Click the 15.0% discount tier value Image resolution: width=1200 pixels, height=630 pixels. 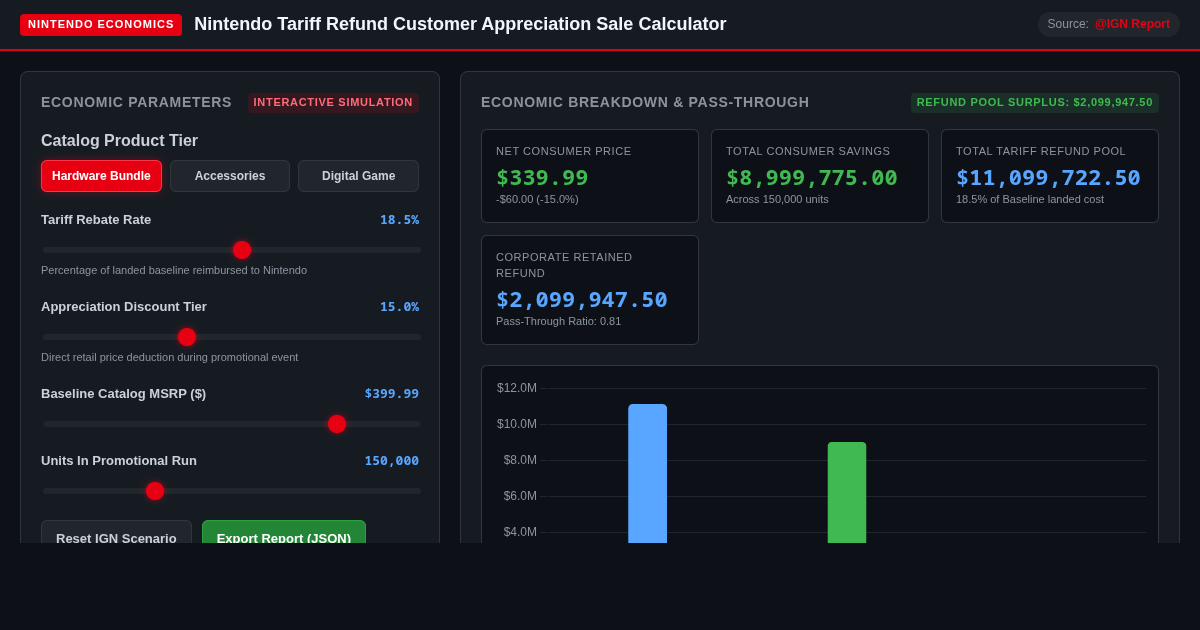click(399, 307)
